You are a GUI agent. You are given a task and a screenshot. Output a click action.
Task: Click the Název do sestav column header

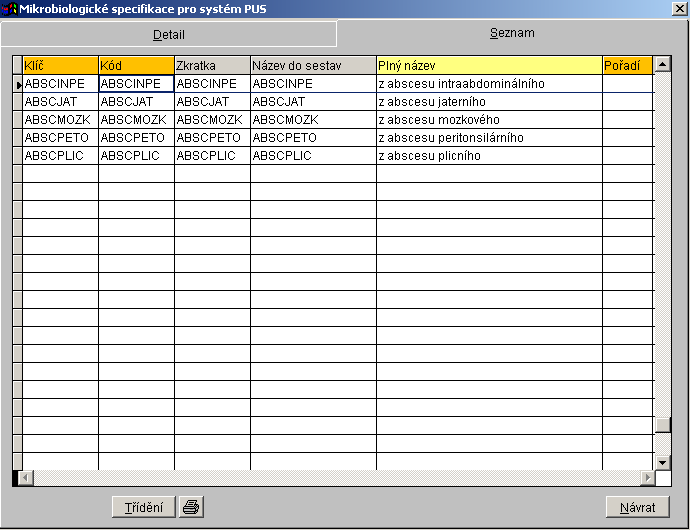click(313, 66)
